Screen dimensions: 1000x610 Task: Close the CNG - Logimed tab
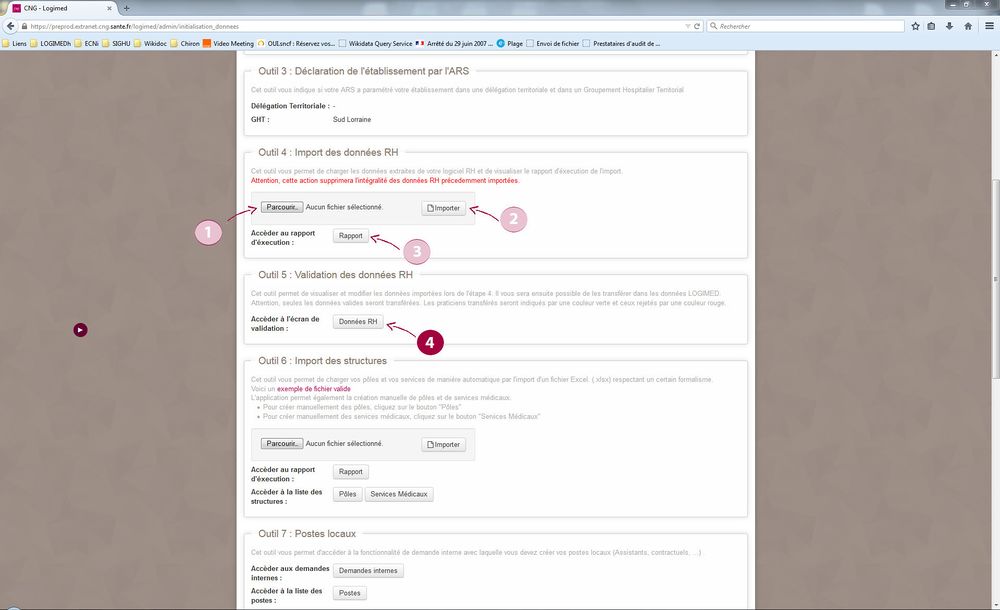(x=110, y=8)
